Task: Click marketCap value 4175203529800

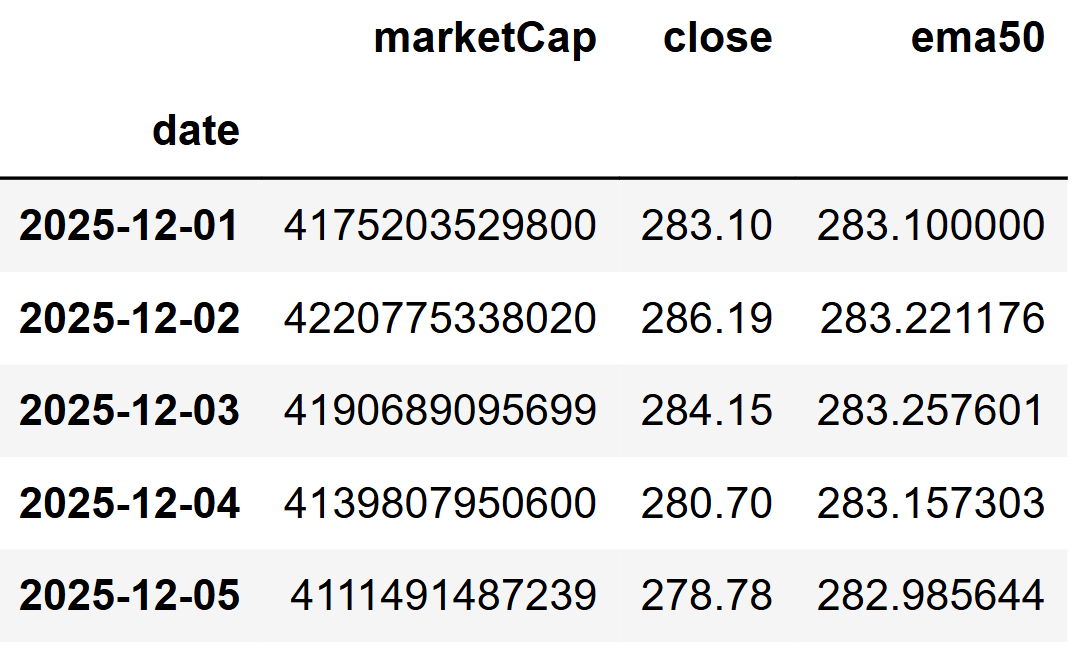Action: pos(440,225)
